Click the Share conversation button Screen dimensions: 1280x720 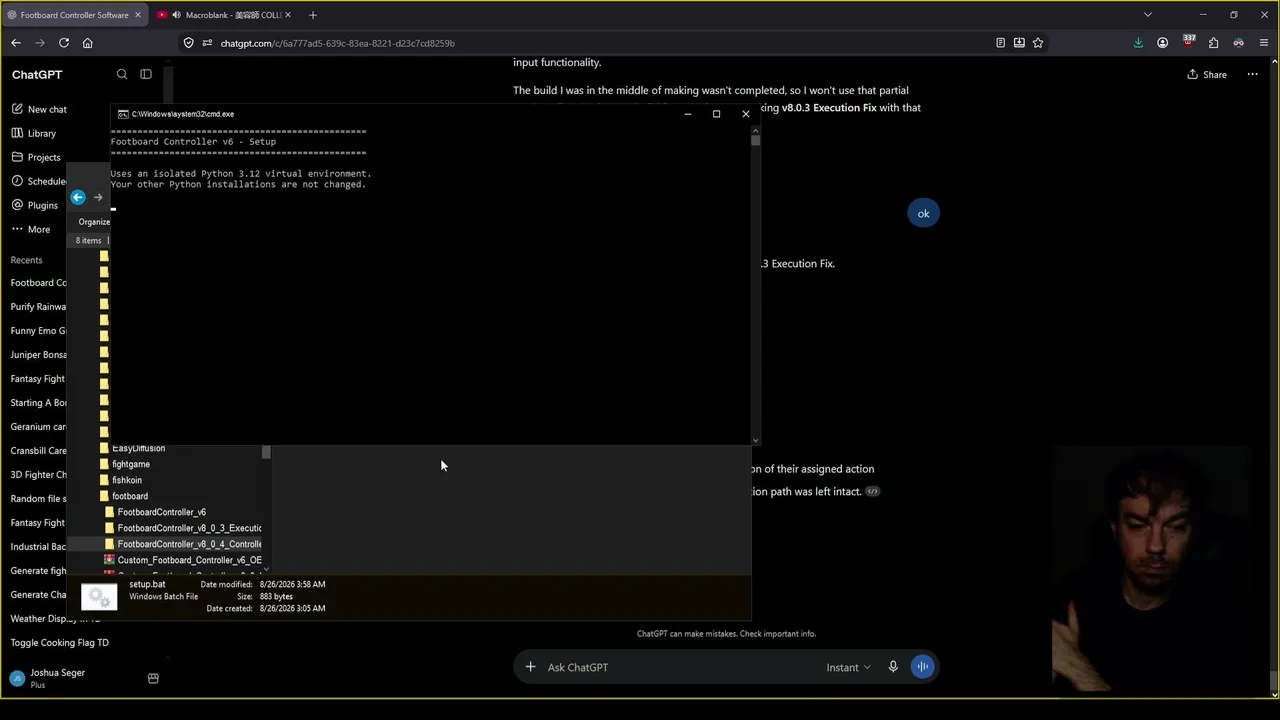pos(1207,74)
